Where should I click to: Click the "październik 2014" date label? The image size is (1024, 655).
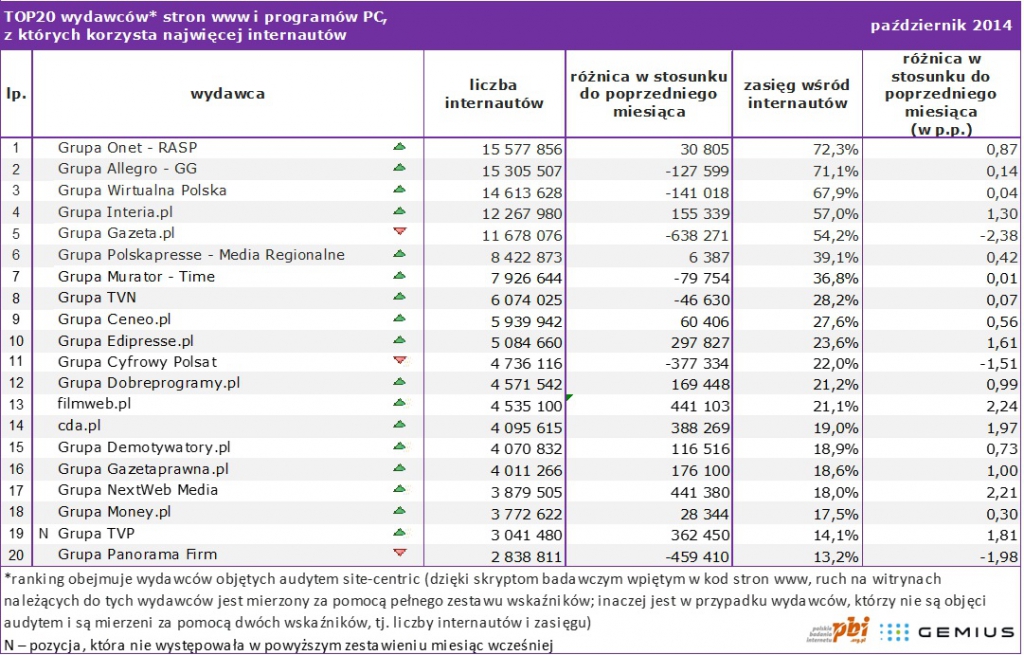pyautogui.click(x=942, y=23)
